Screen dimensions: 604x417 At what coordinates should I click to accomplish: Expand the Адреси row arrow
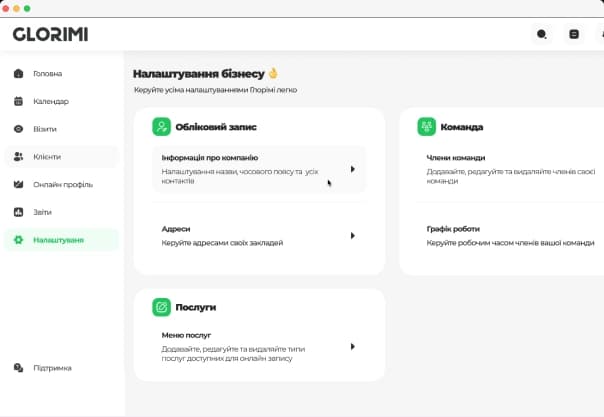click(353, 236)
